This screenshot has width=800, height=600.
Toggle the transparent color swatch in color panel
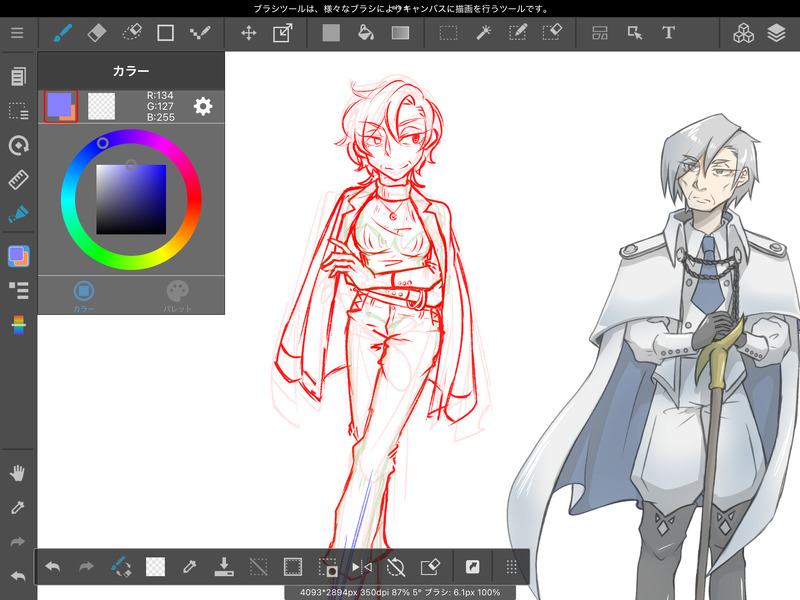[x=101, y=105]
